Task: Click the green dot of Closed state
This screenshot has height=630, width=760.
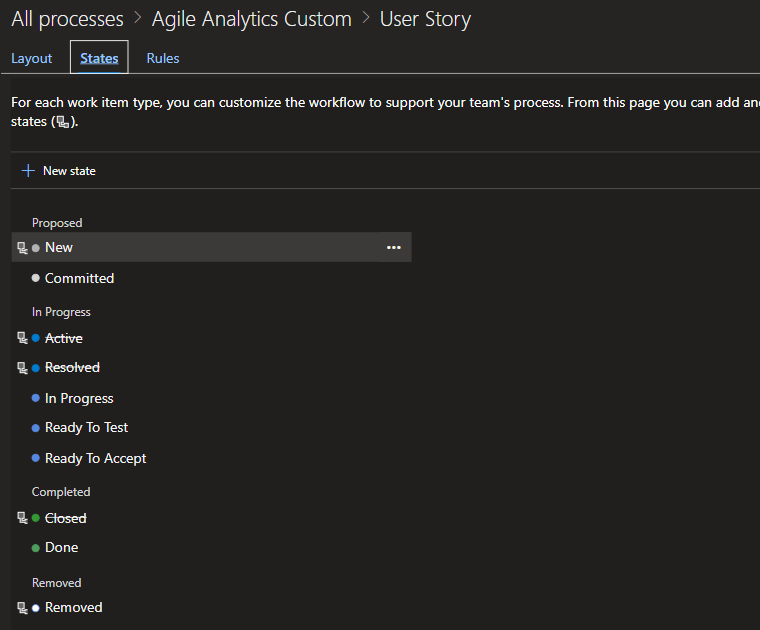Action: 35,518
